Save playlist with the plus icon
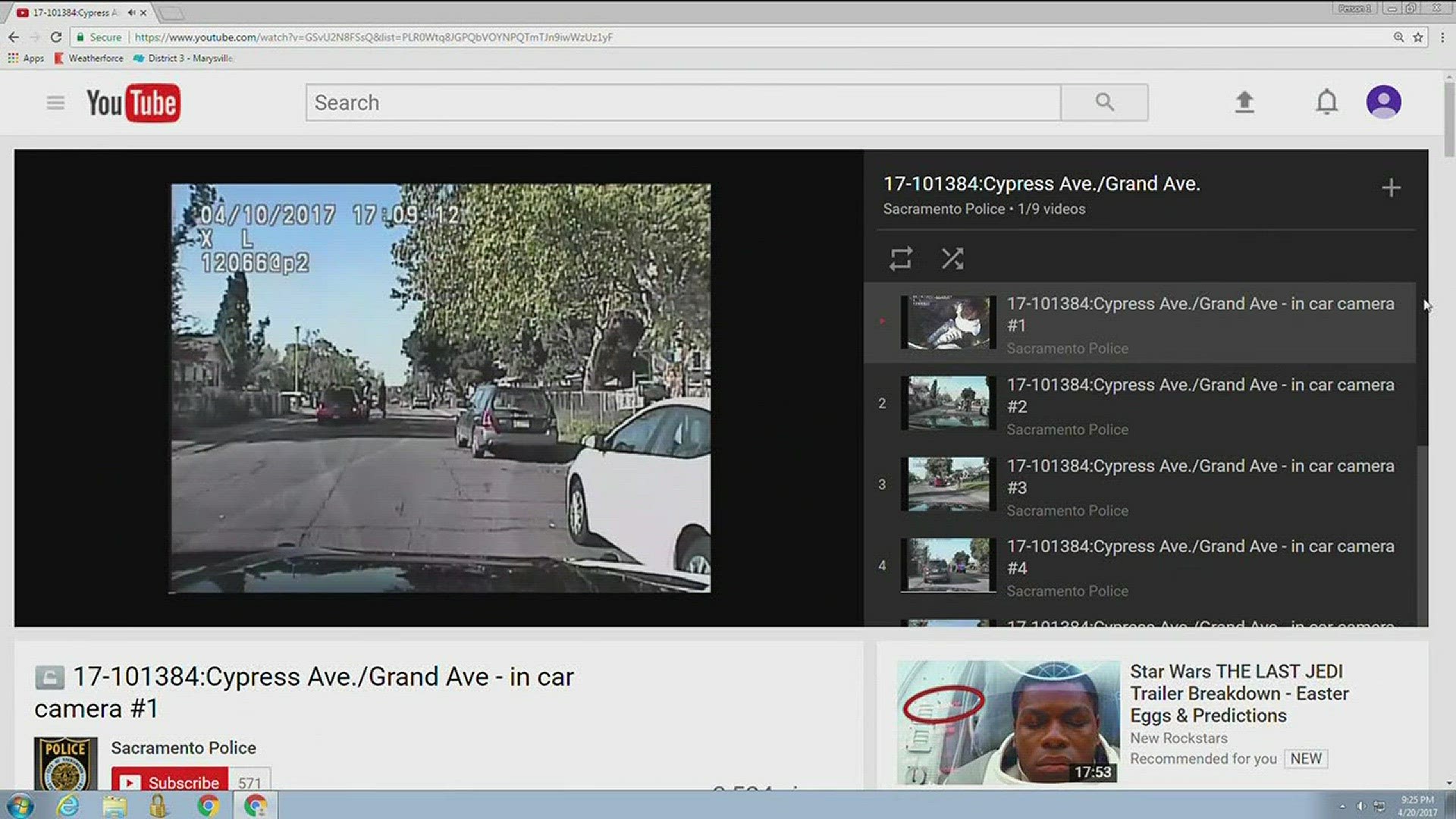This screenshot has height=819, width=1456. [x=1391, y=188]
